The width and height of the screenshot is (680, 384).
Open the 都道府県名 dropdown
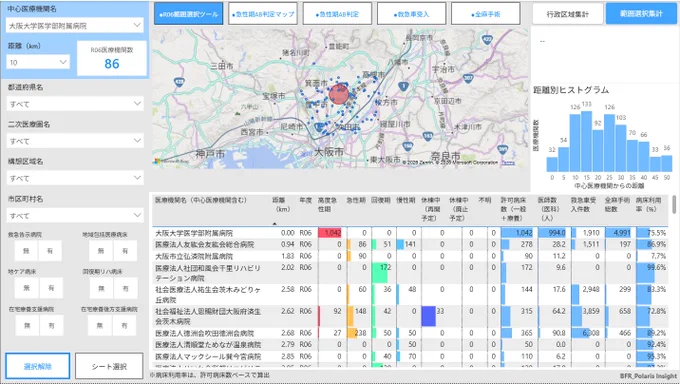click(x=75, y=104)
